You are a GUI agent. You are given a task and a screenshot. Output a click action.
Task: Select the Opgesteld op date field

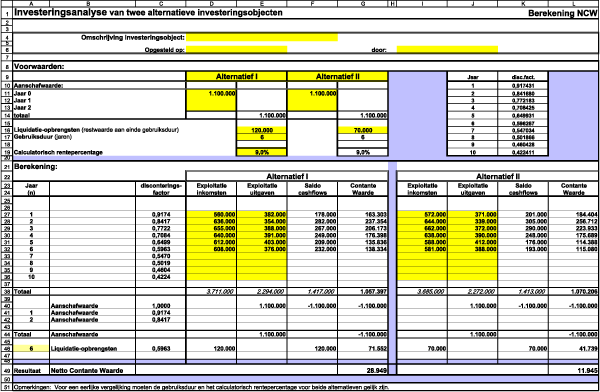pyautogui.click(x=236, y=50)
